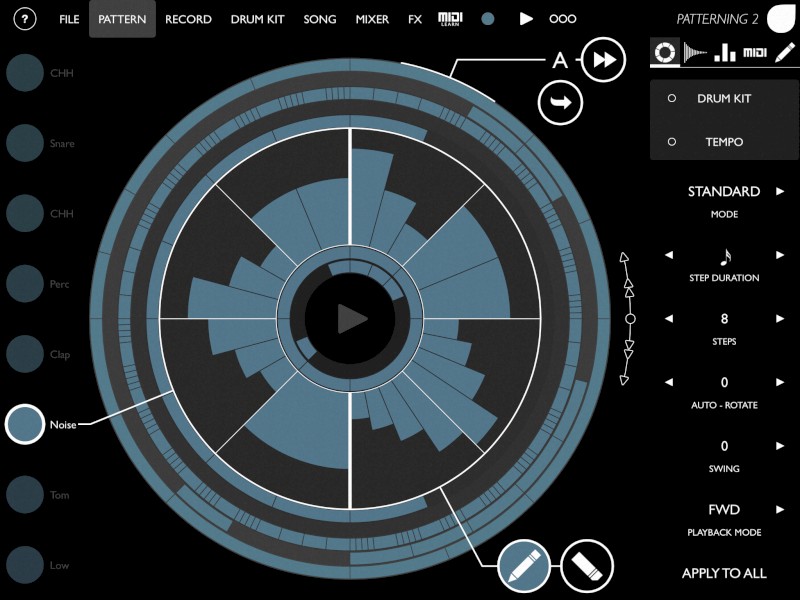This screenshot has height=600, width=800.
Task: Expand STANDARD mode with right arrow
Action: [x=780, y=191]
